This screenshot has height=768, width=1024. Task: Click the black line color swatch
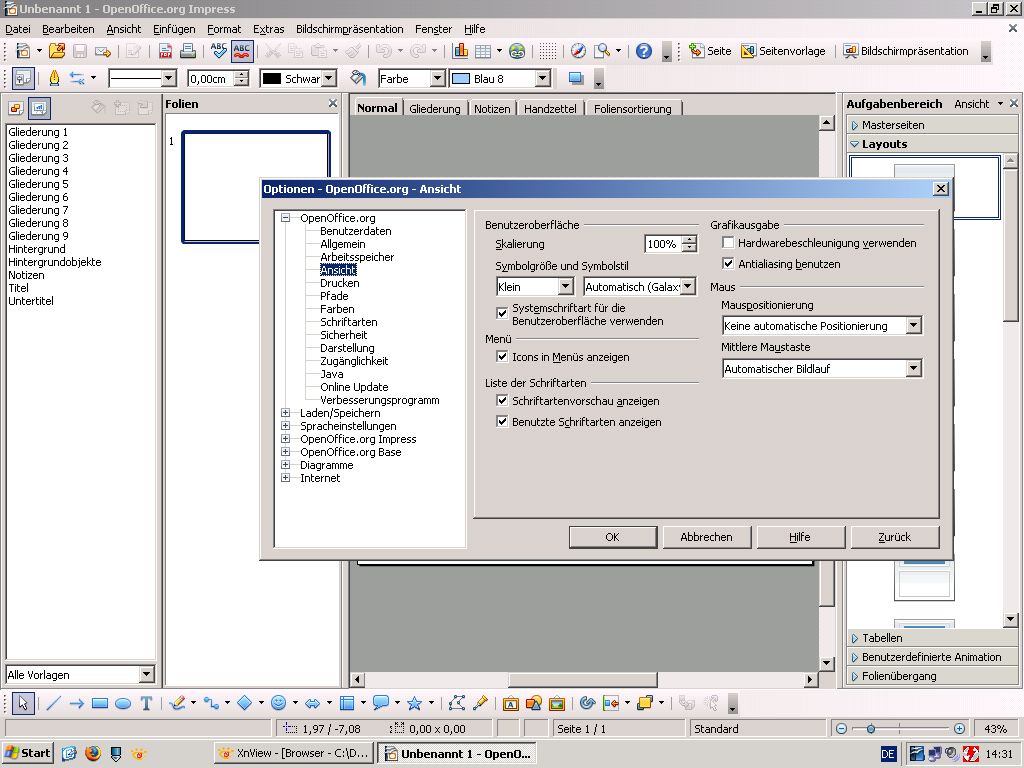tap(271, 78)
